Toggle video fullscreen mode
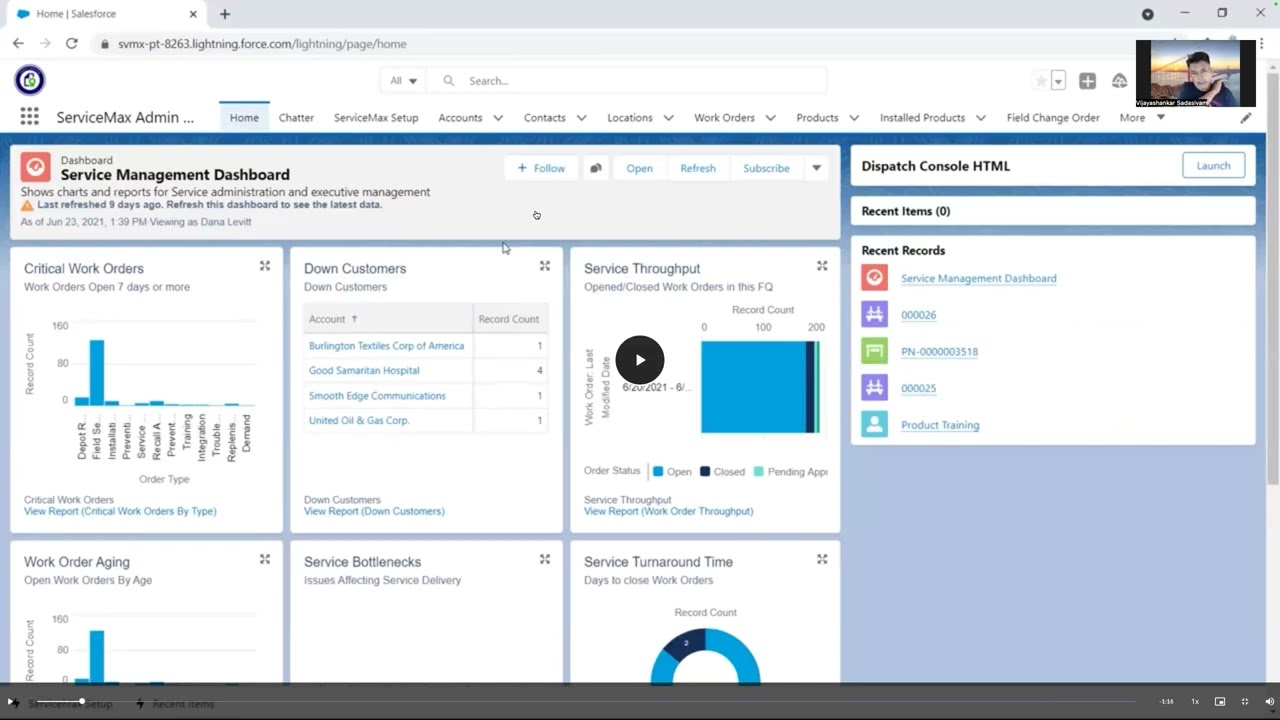The image size is (1280, 720). pos(1245,702)
